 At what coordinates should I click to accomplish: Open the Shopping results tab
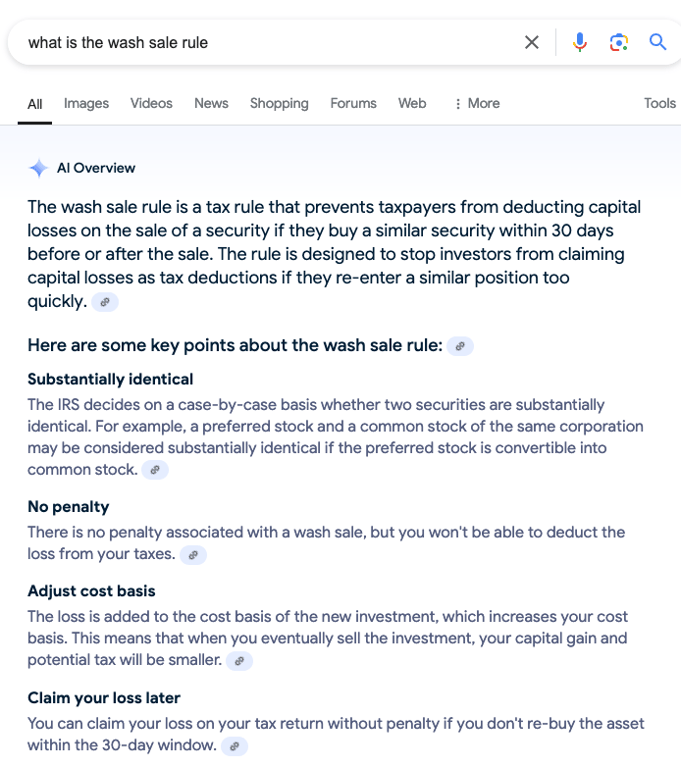pos(279,104)
